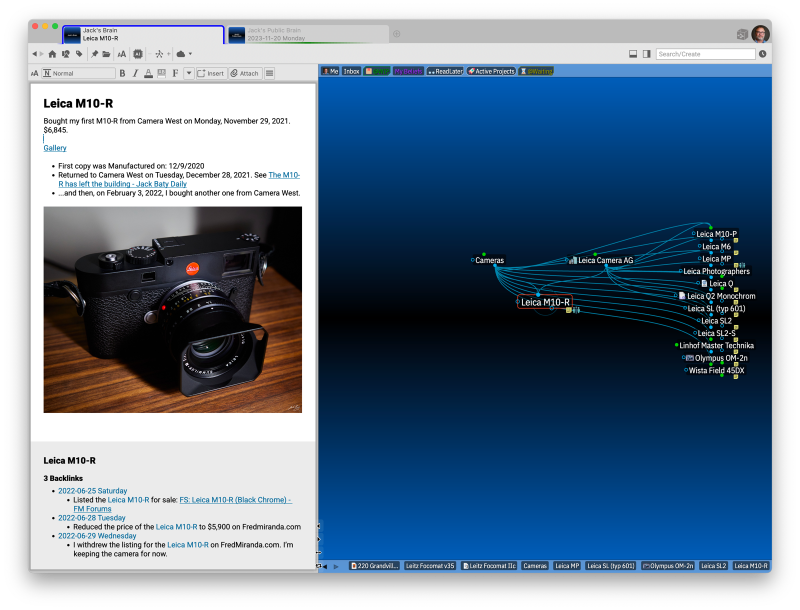
Task: Toggle horizontal split layout view
Action: tap(634, 54)
